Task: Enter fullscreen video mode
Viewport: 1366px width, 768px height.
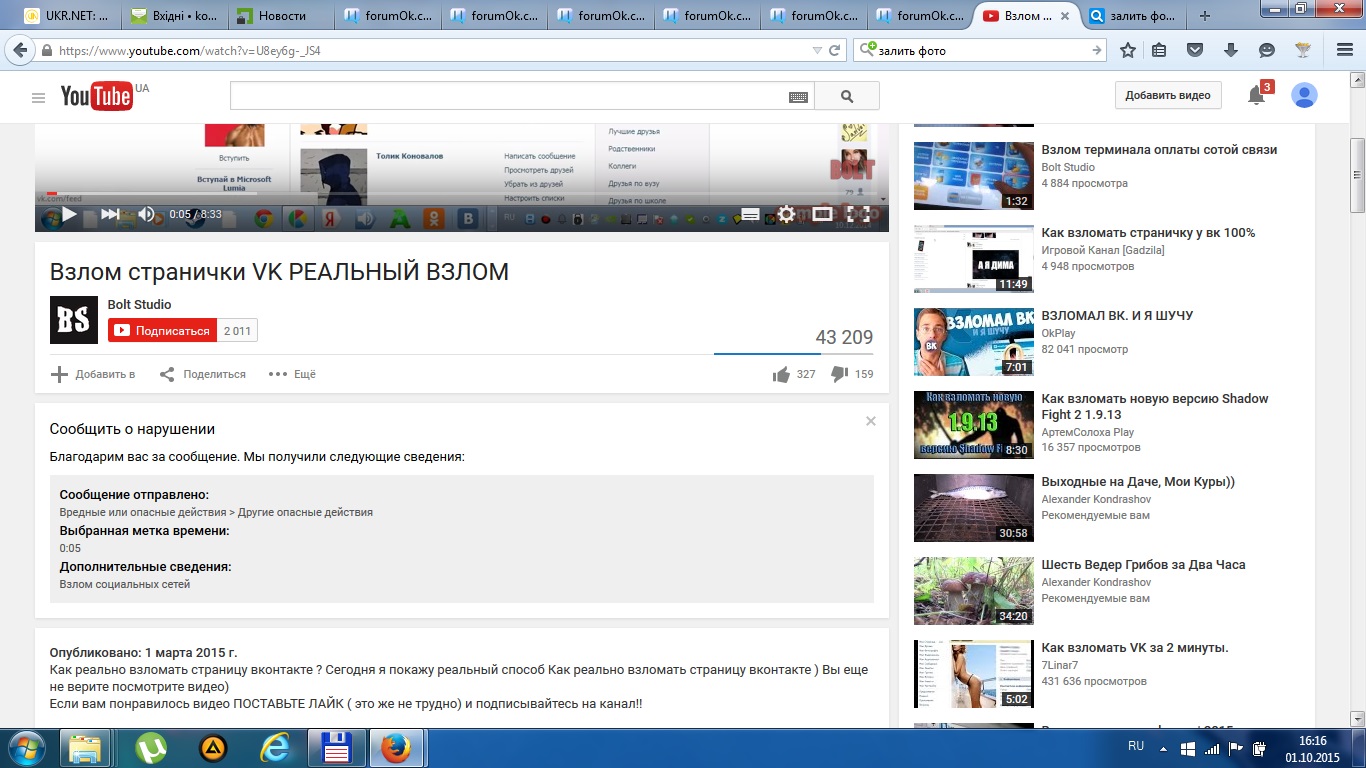Action: 857,214
